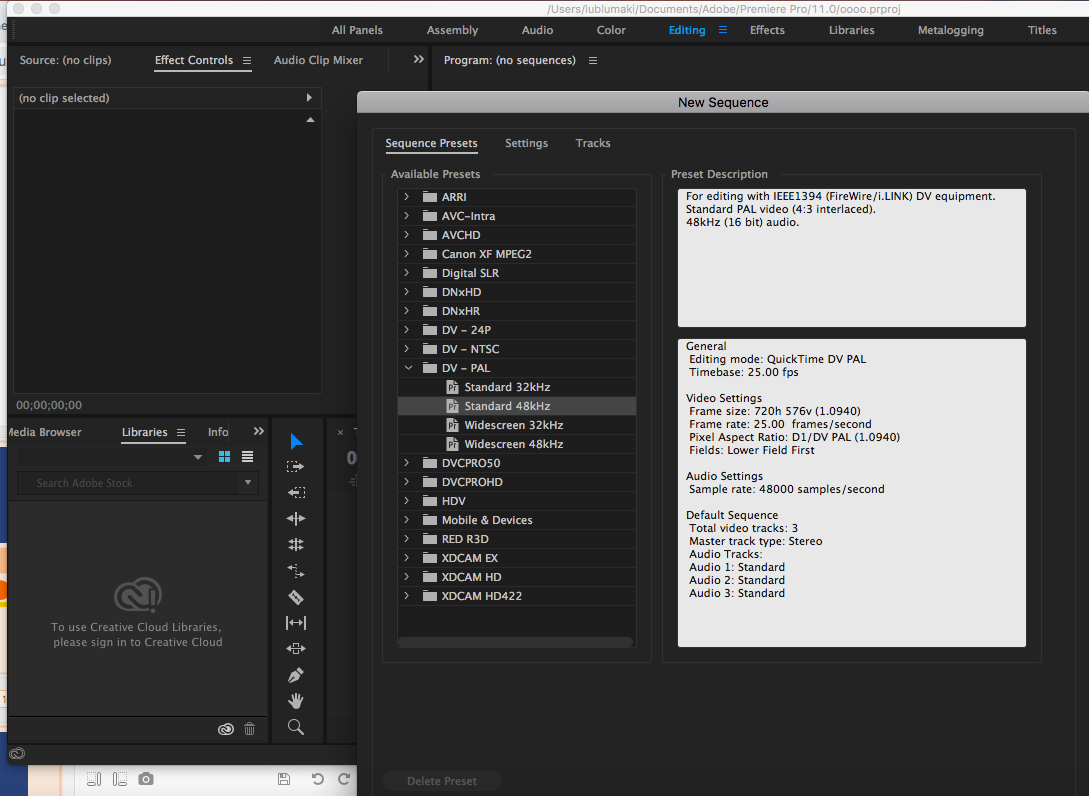
Task: Select the Rate Stretch tool
Action: tap(296, 571)
